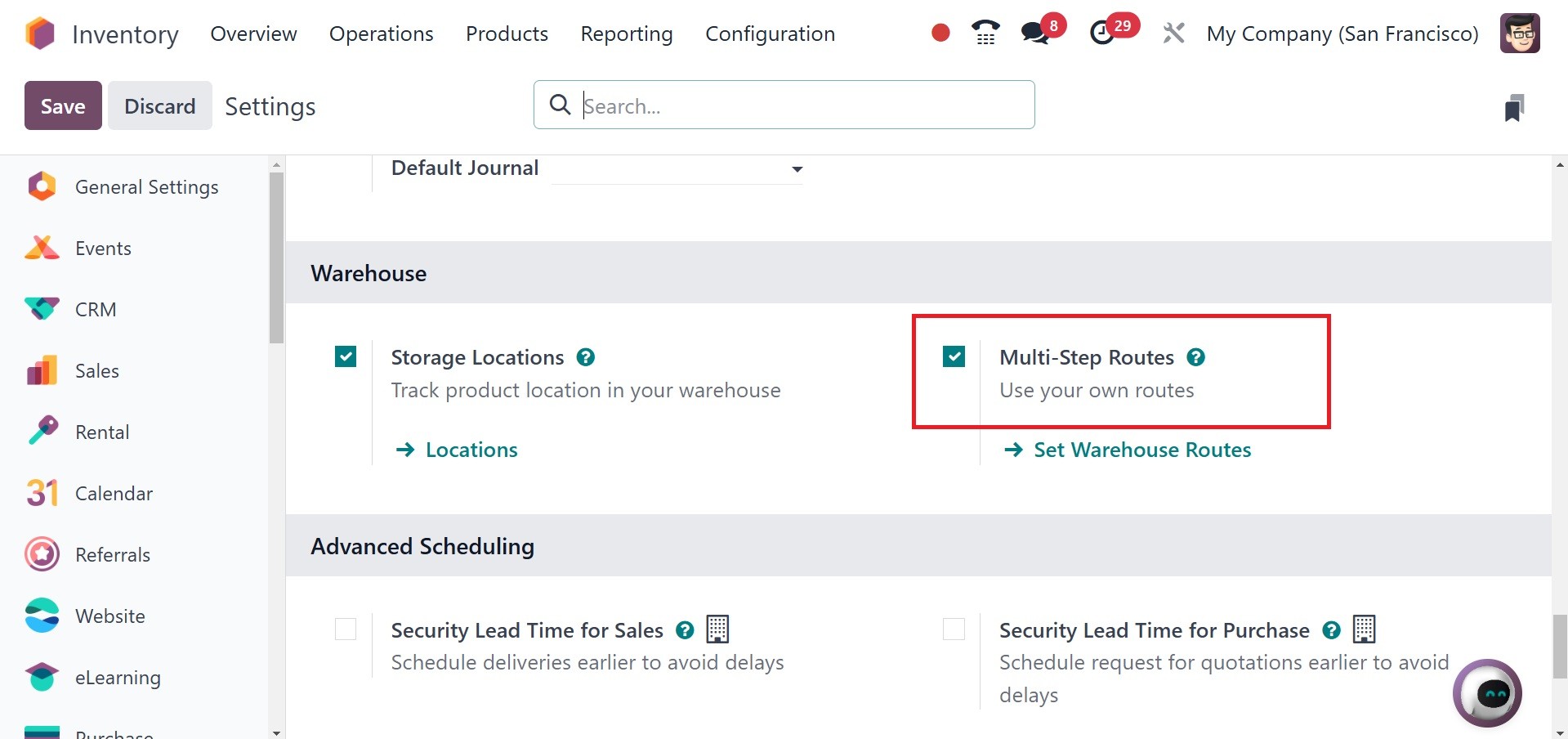Enable Security Lead Time for Sales
This screenshot has height=739, width=1568.
point(346,629)
